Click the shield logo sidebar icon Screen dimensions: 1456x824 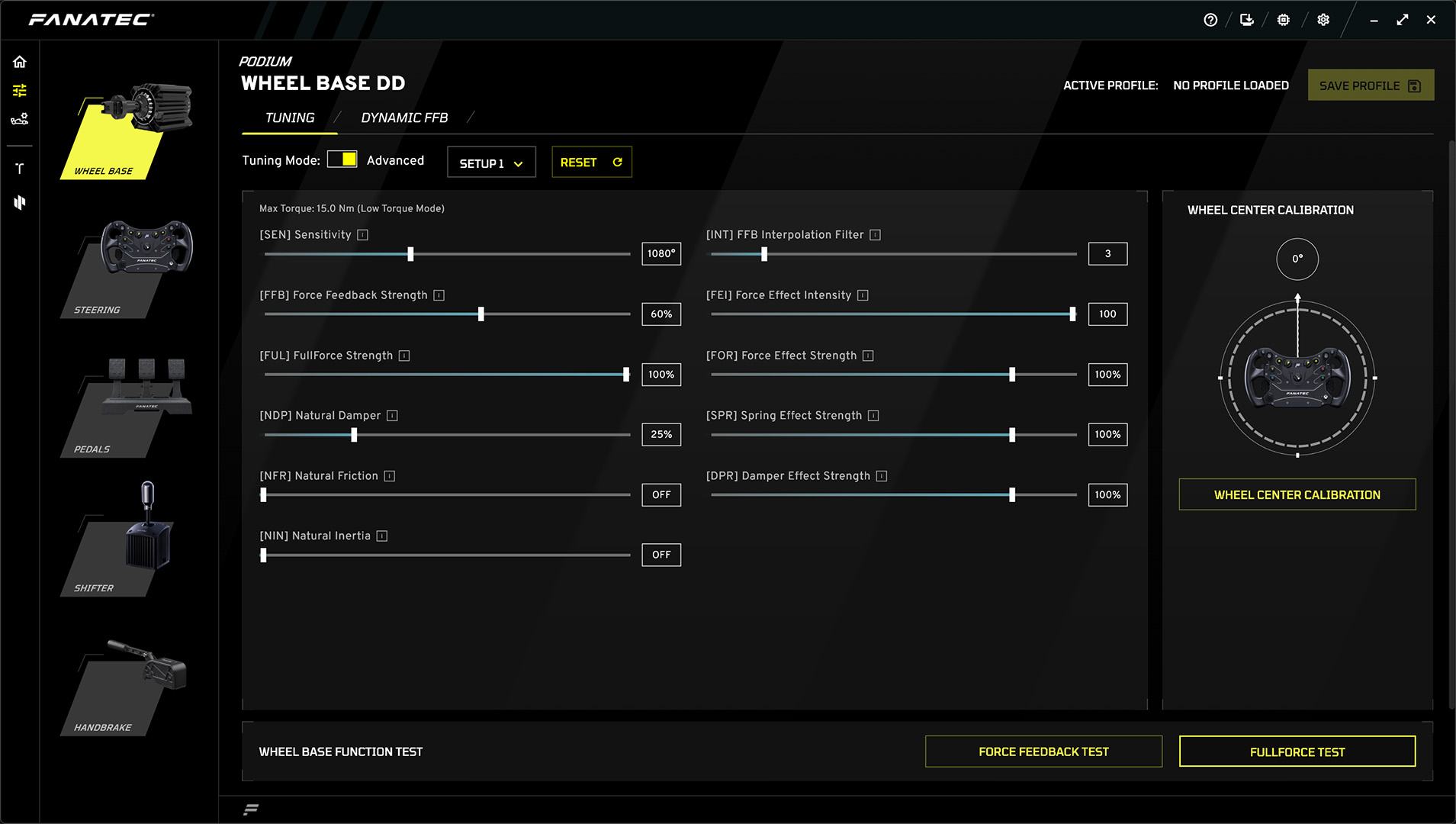[x=20, y=202]
